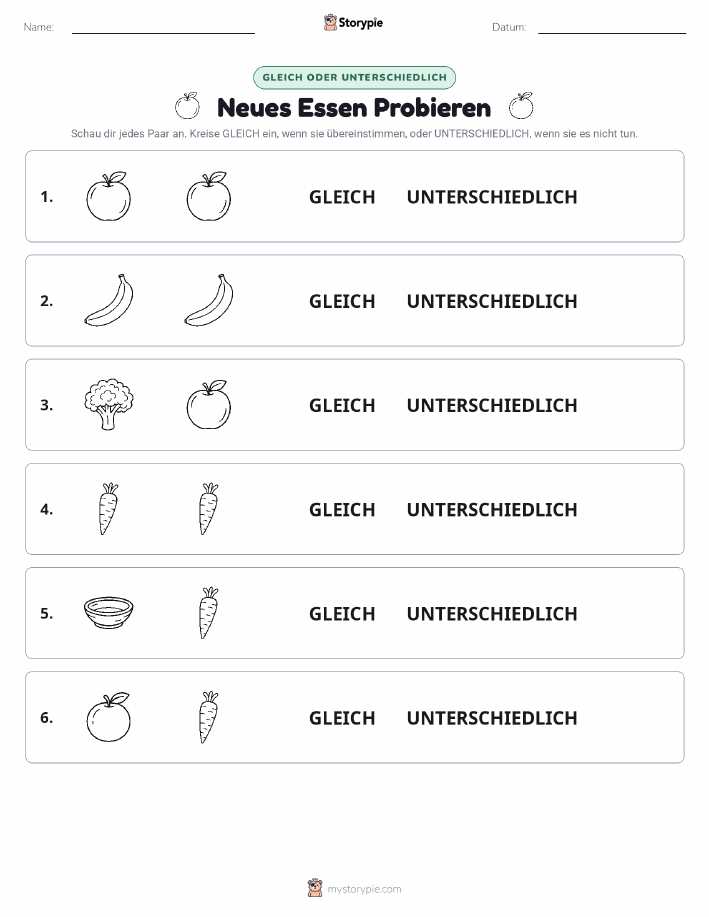Screen dimensions: 709x917
Task: Click the second apple in row 1
Action: pos(209,196)
